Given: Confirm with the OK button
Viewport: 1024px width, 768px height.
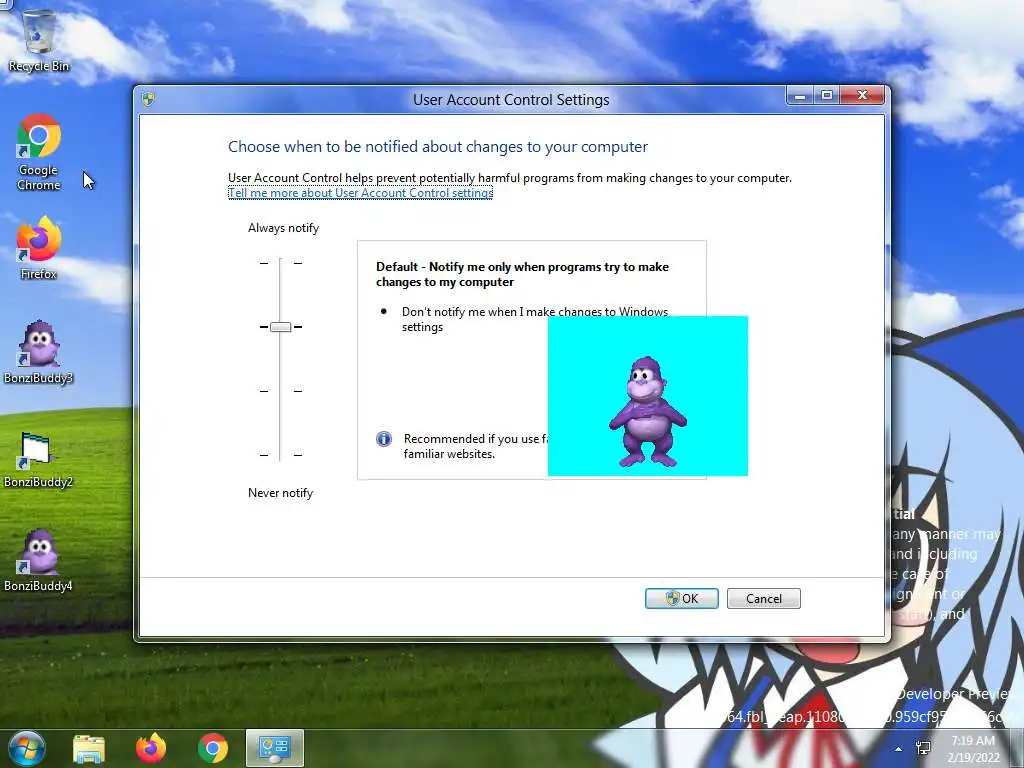Looking at the screenshot, I should coord(682,598).
